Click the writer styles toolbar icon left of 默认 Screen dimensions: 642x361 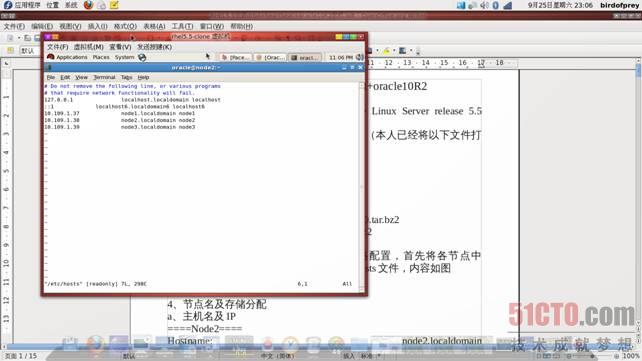pos(11,50)
